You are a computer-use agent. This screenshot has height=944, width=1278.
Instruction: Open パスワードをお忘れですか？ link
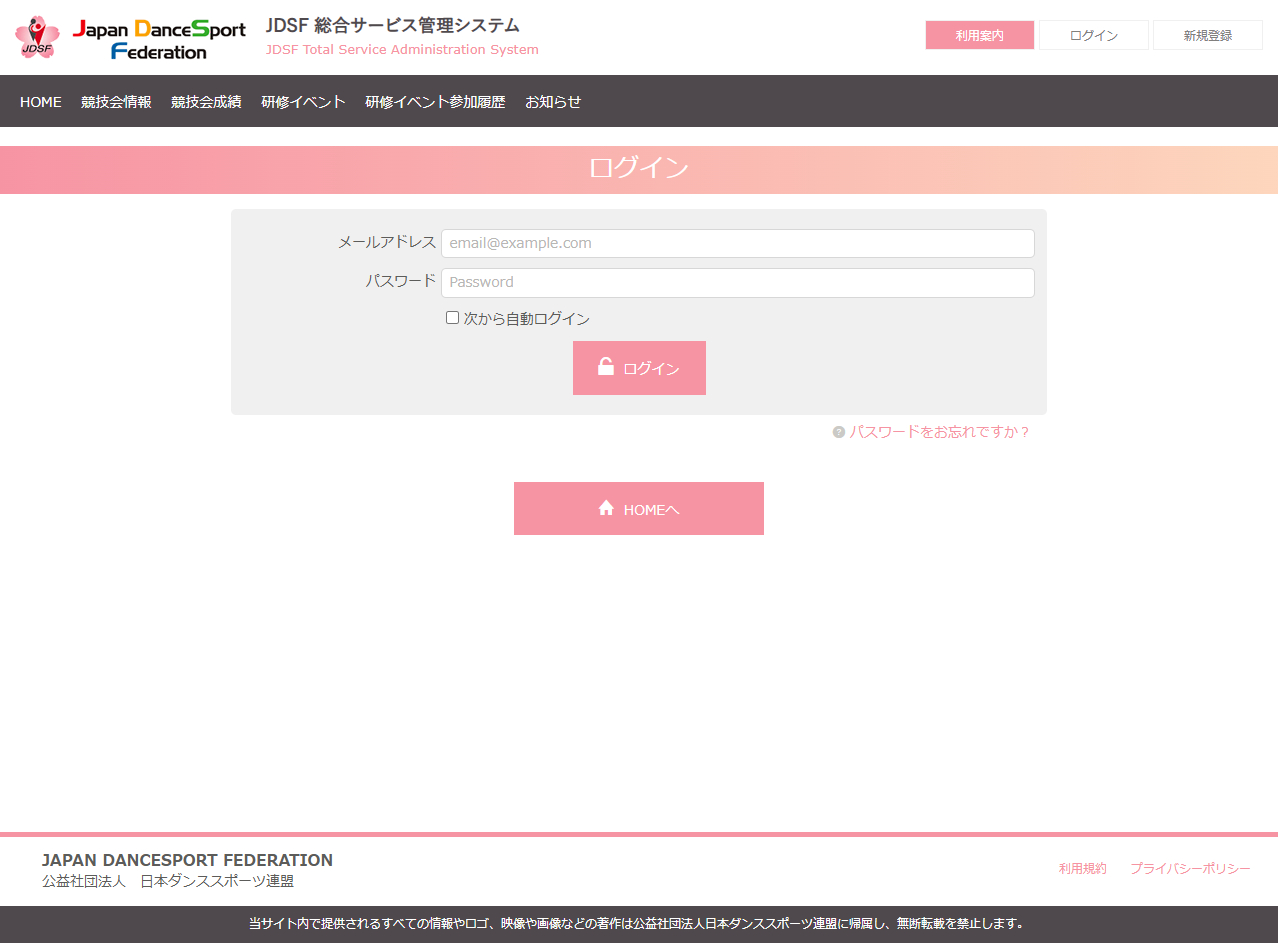coord(940,432)
